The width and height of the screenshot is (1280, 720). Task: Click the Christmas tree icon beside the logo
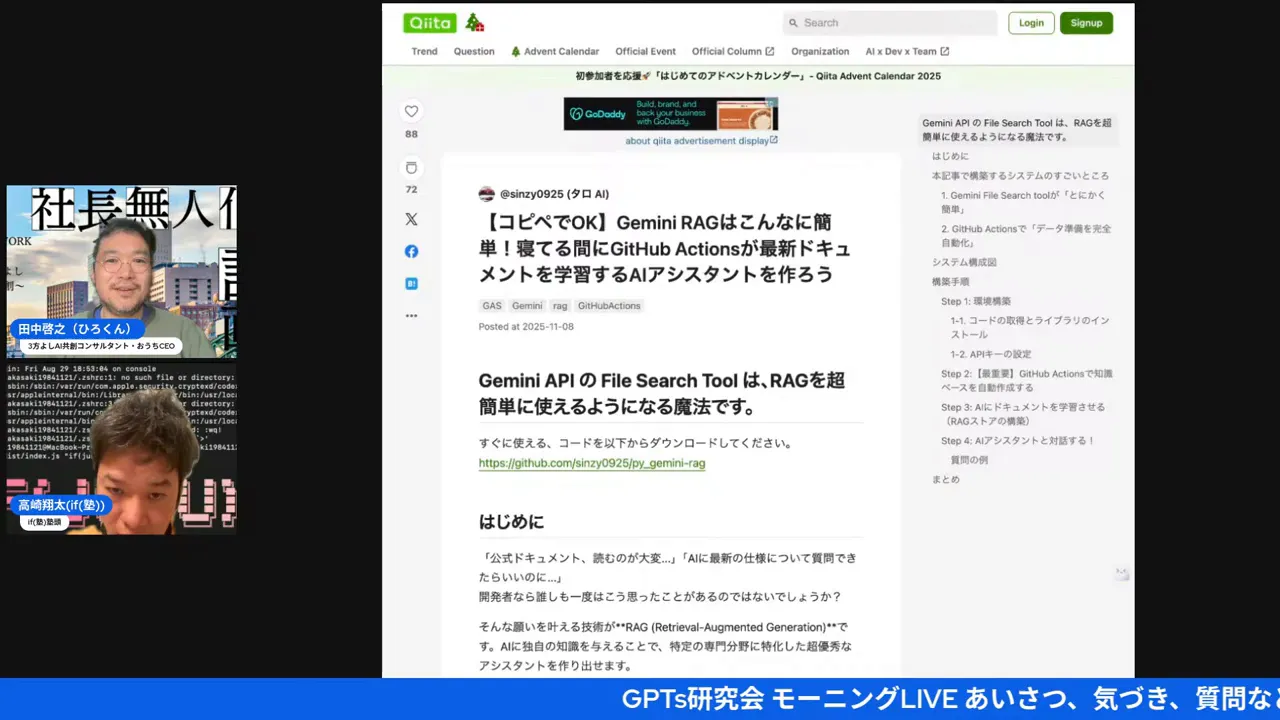[x=474, y=21]
